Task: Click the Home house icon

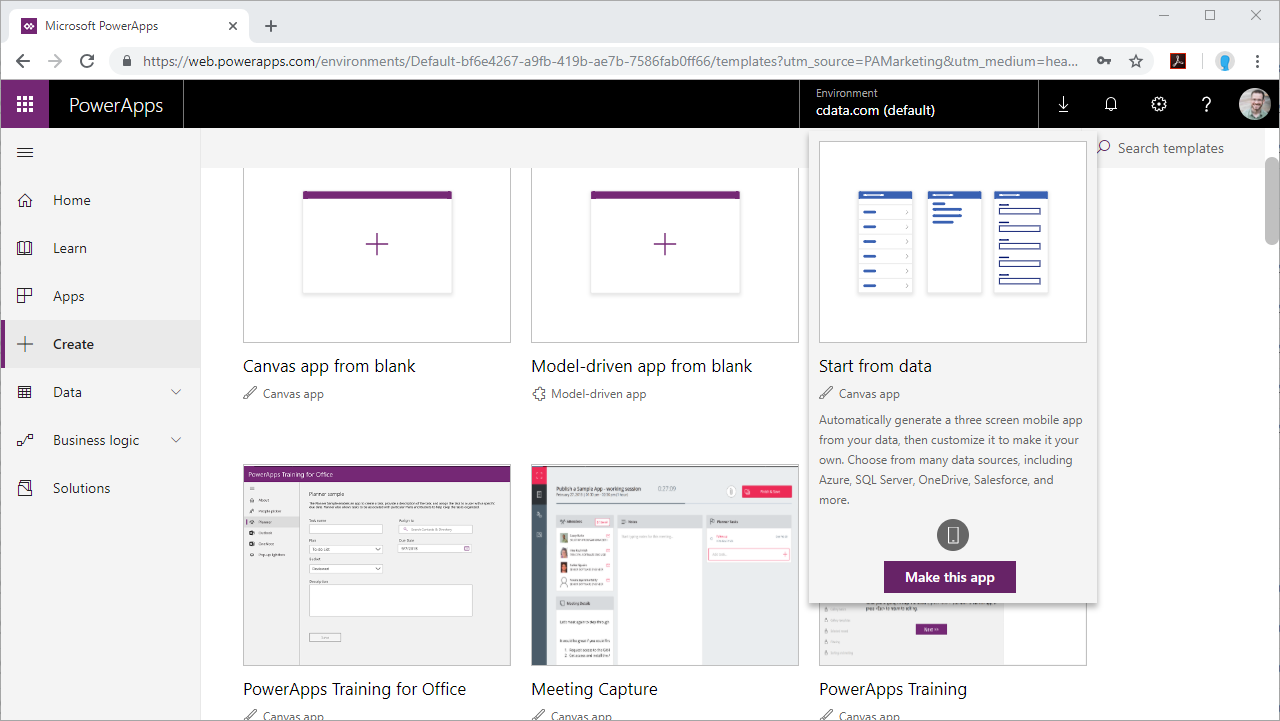Action: pyautogui.click(x=25, y=200)
